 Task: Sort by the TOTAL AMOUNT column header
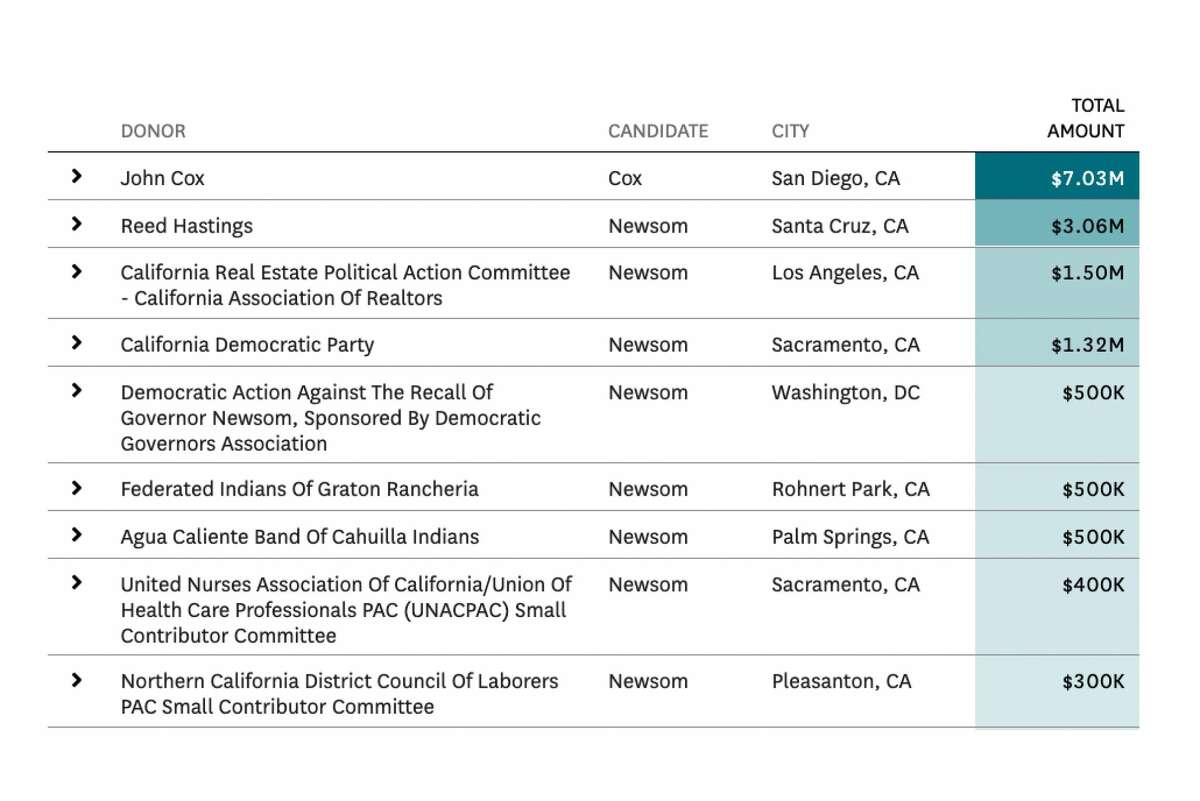[x=1086, y=118]
